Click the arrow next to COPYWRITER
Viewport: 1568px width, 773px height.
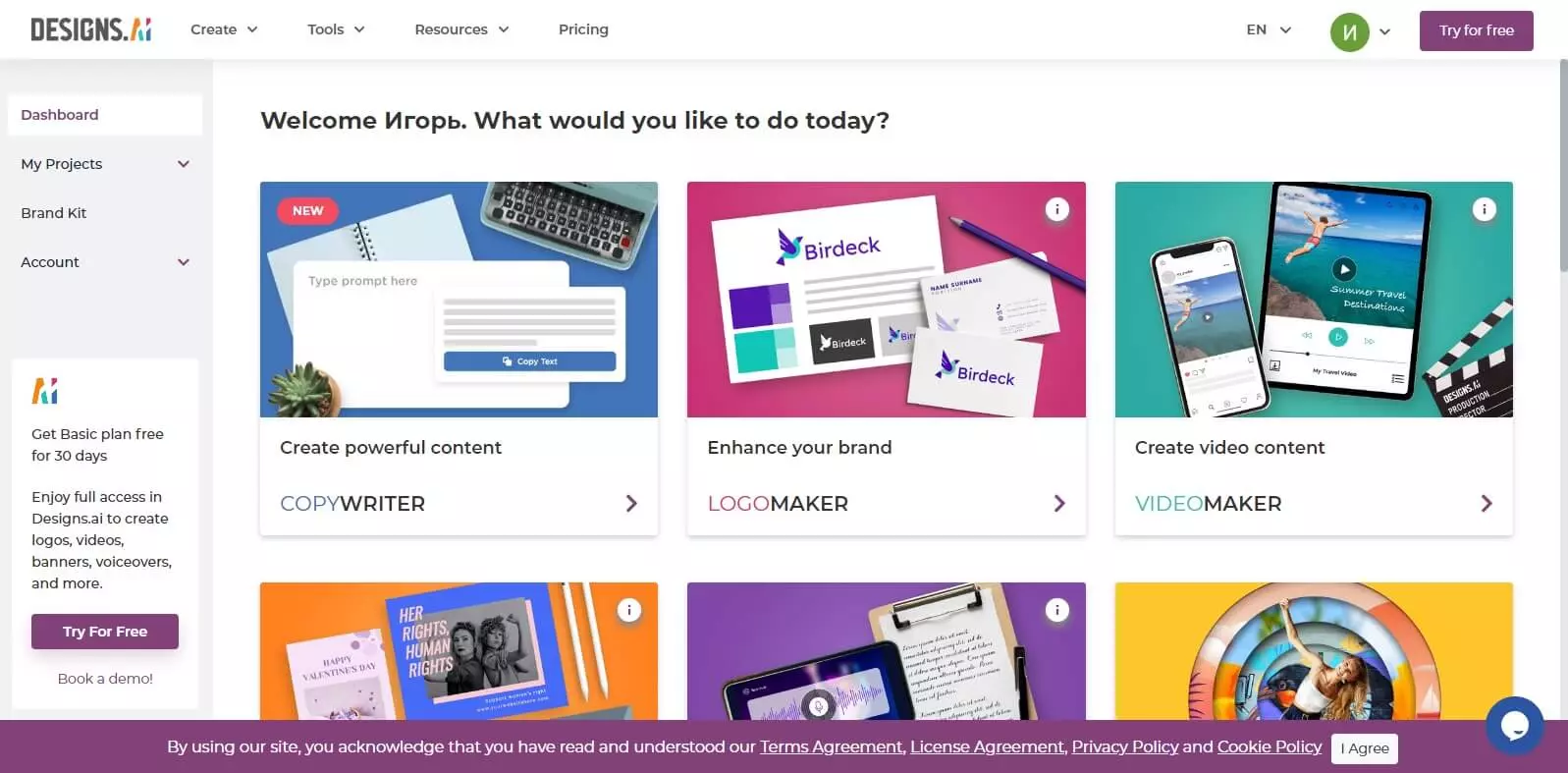[631, 503]
